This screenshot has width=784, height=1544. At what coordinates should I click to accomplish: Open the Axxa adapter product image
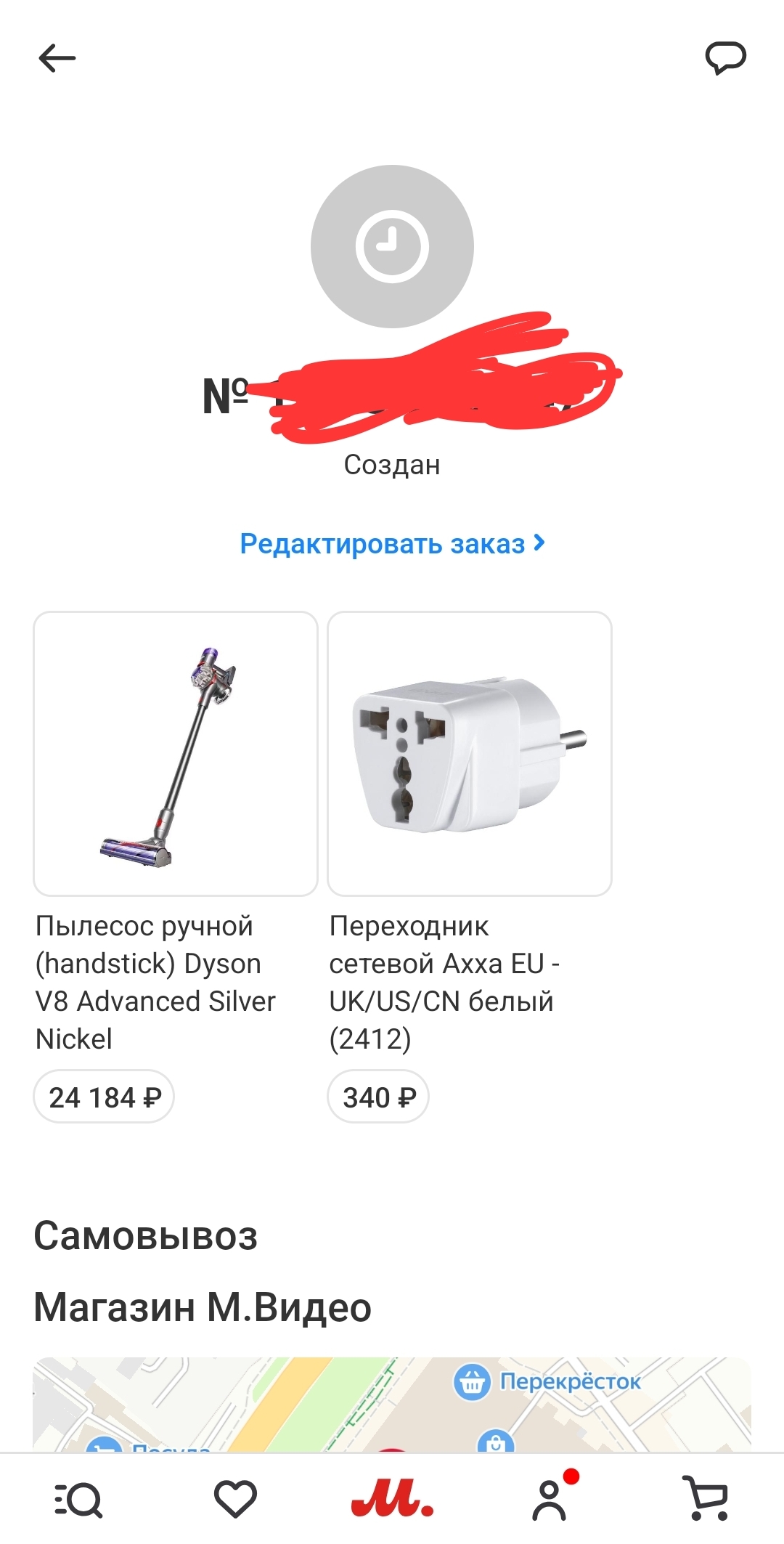pyautogui.click(x=470, y=754)
